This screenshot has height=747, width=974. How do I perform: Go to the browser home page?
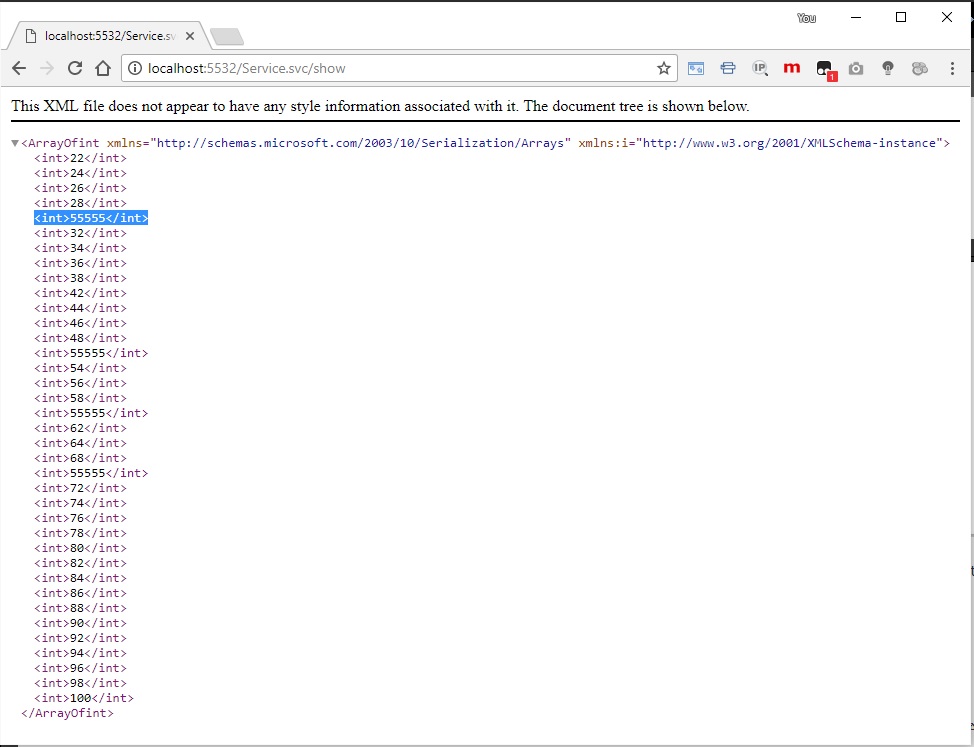[102, 69]
